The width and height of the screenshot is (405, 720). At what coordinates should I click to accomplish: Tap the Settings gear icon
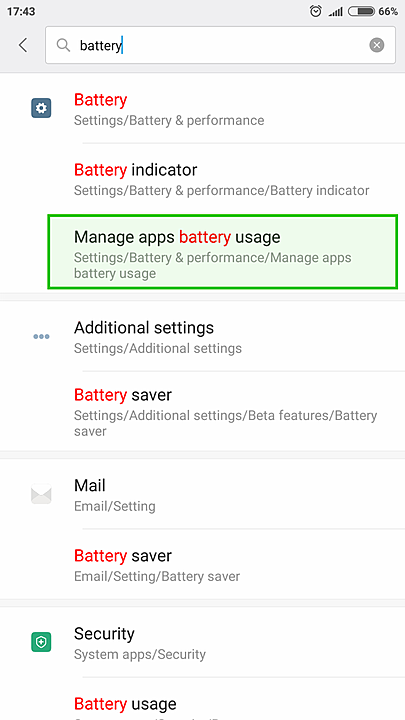click(x=41, y=108)
